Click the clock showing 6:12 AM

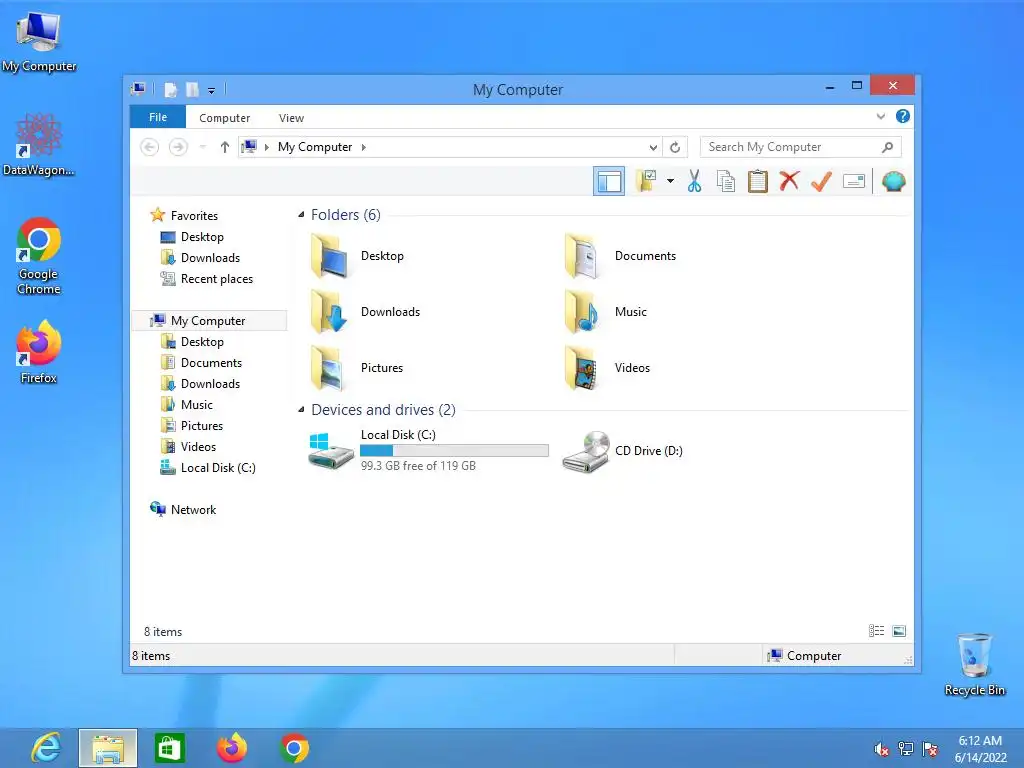click(x=980, y=741)
